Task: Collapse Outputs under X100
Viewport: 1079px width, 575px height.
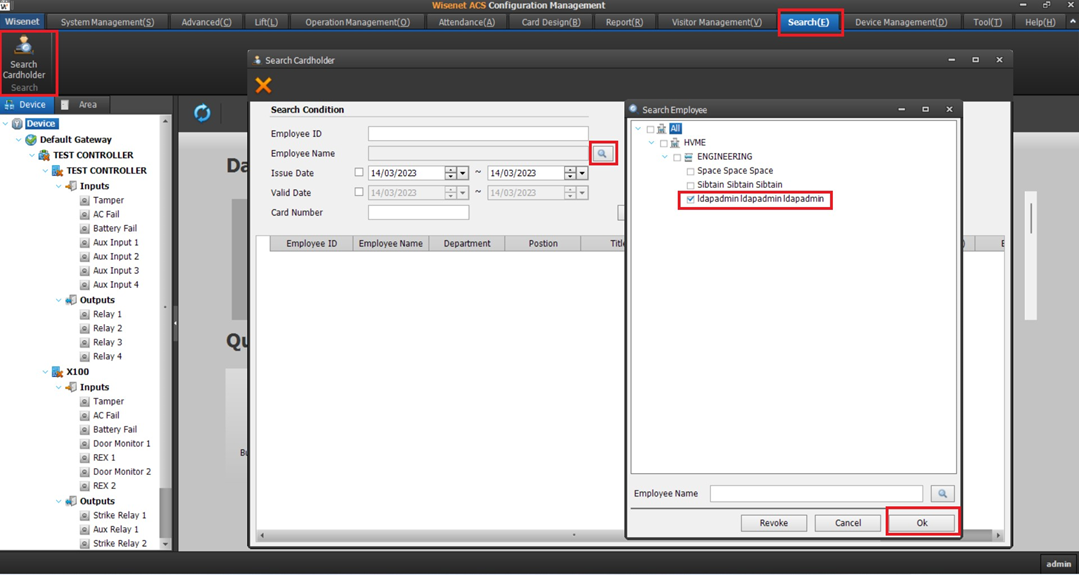Action: coord(59,501)
